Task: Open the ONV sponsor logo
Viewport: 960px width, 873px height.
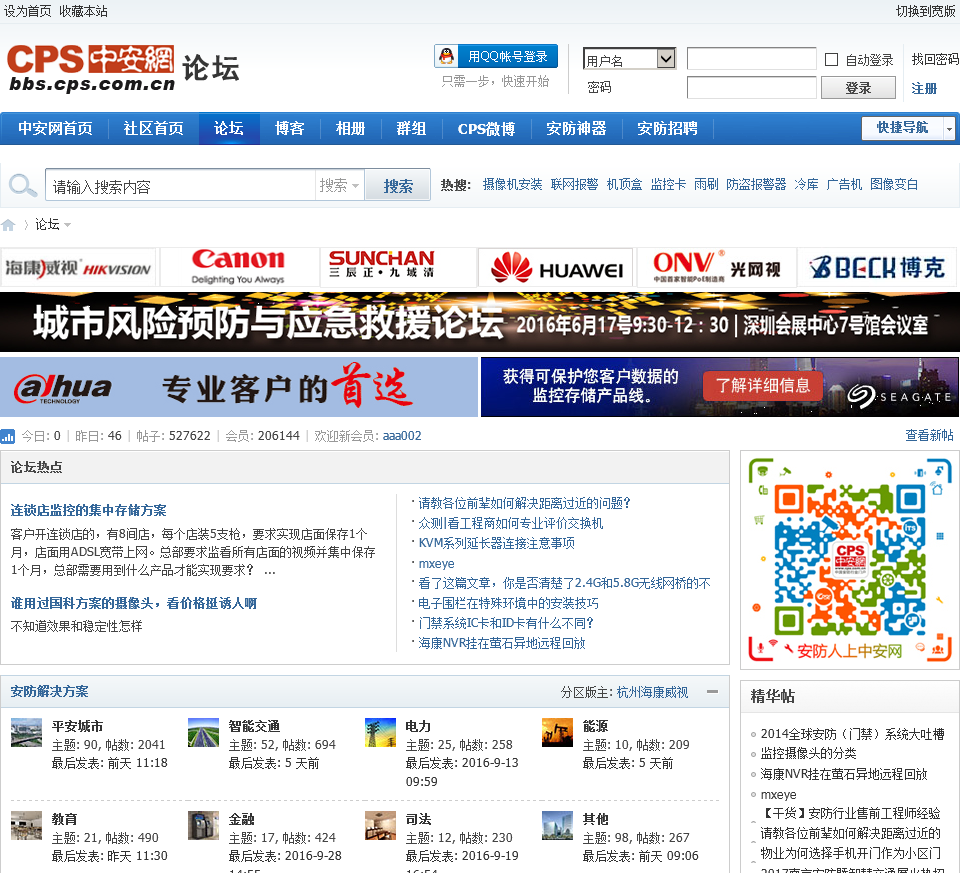Action: [716, 268]
